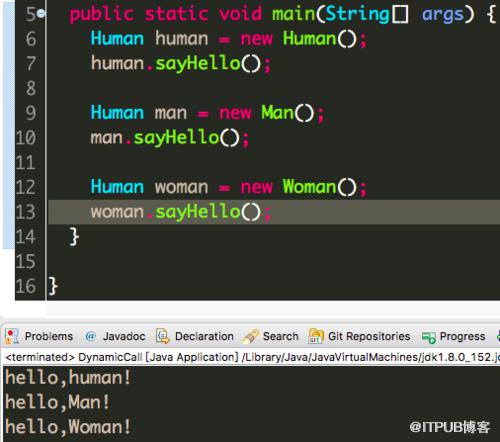Click the Problems tab icon

tap(12, 336)
